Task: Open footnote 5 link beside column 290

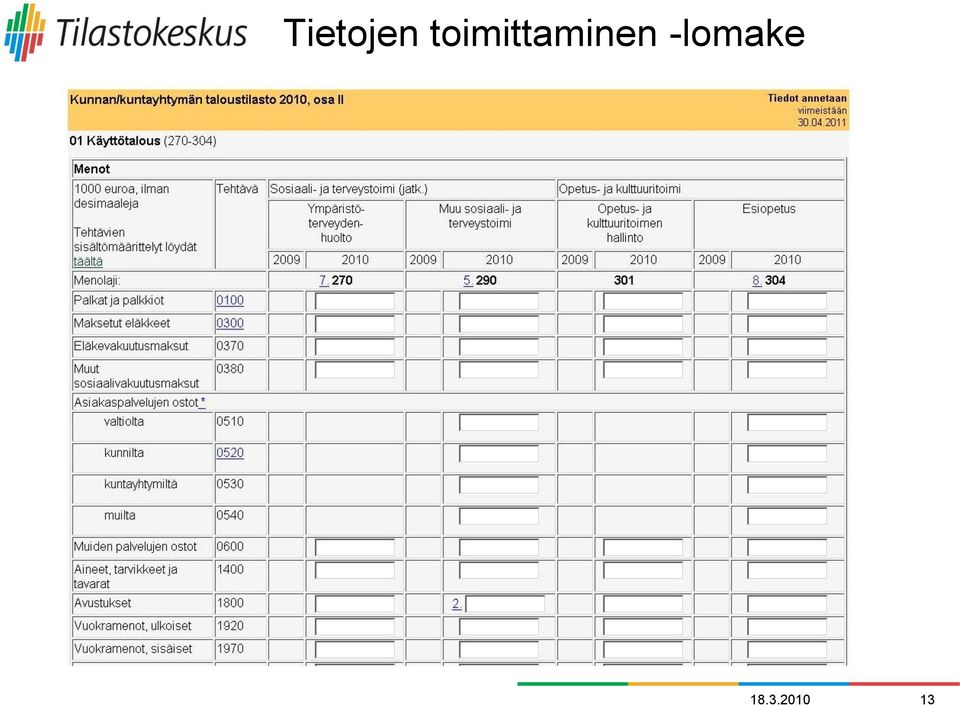Action: 468,280
